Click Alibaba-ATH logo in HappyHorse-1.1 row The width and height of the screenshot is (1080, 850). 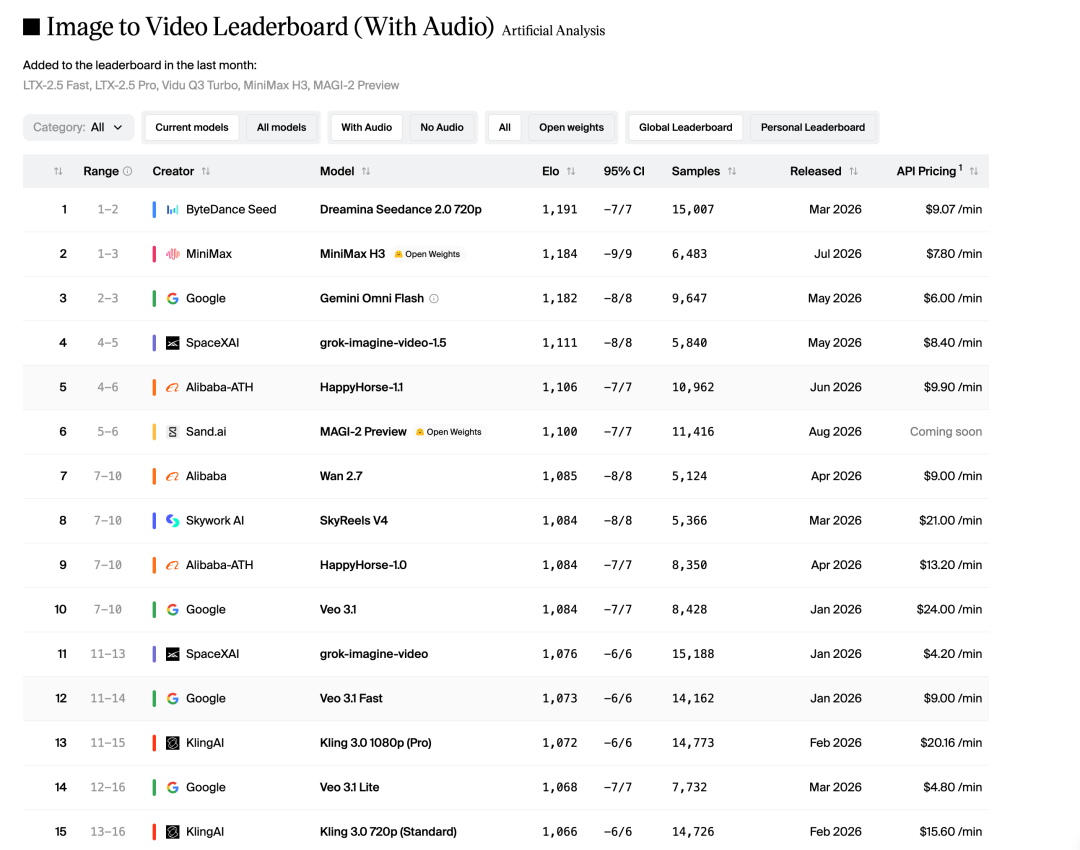click(173, 387)
